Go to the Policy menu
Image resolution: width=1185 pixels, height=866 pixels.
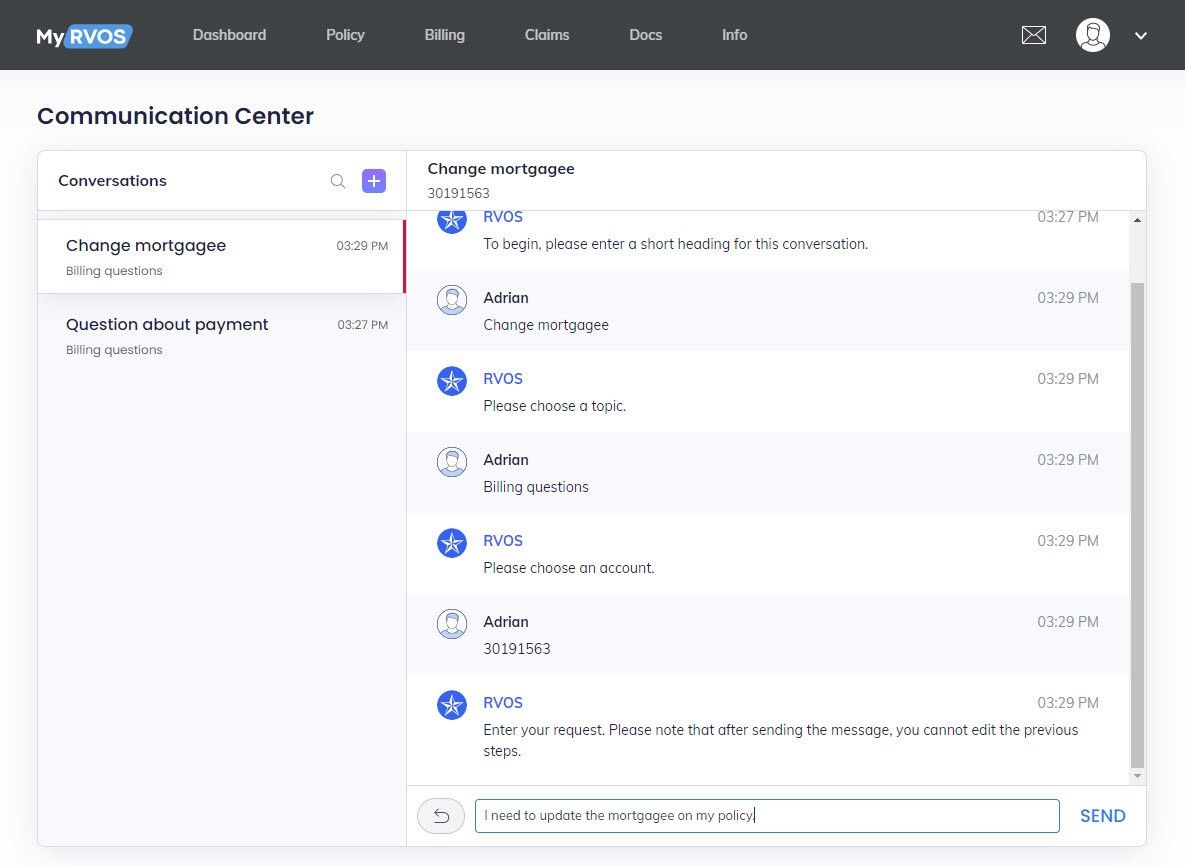(x=345, y=35)
